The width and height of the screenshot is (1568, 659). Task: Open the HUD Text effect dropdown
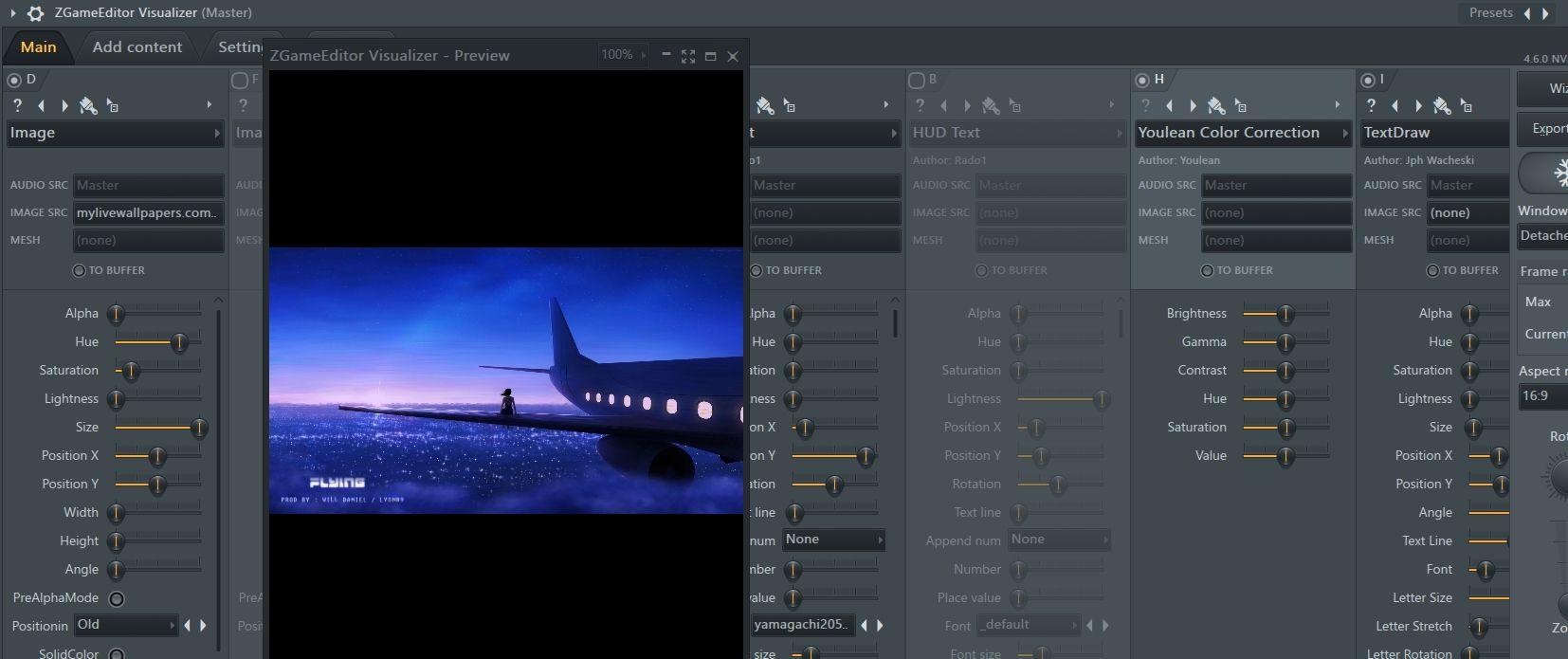click(x=1017, y=133)
